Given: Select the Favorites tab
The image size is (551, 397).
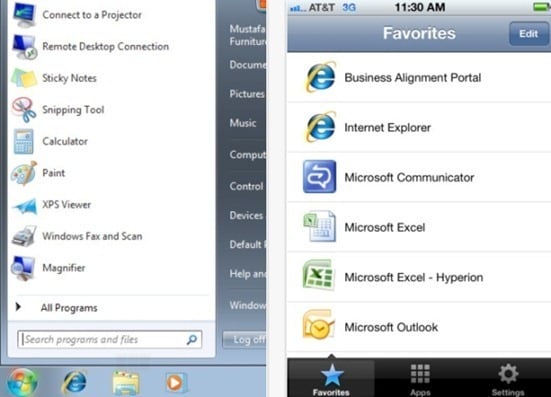Looking at the screenshot, I should [x=331, y=378].
